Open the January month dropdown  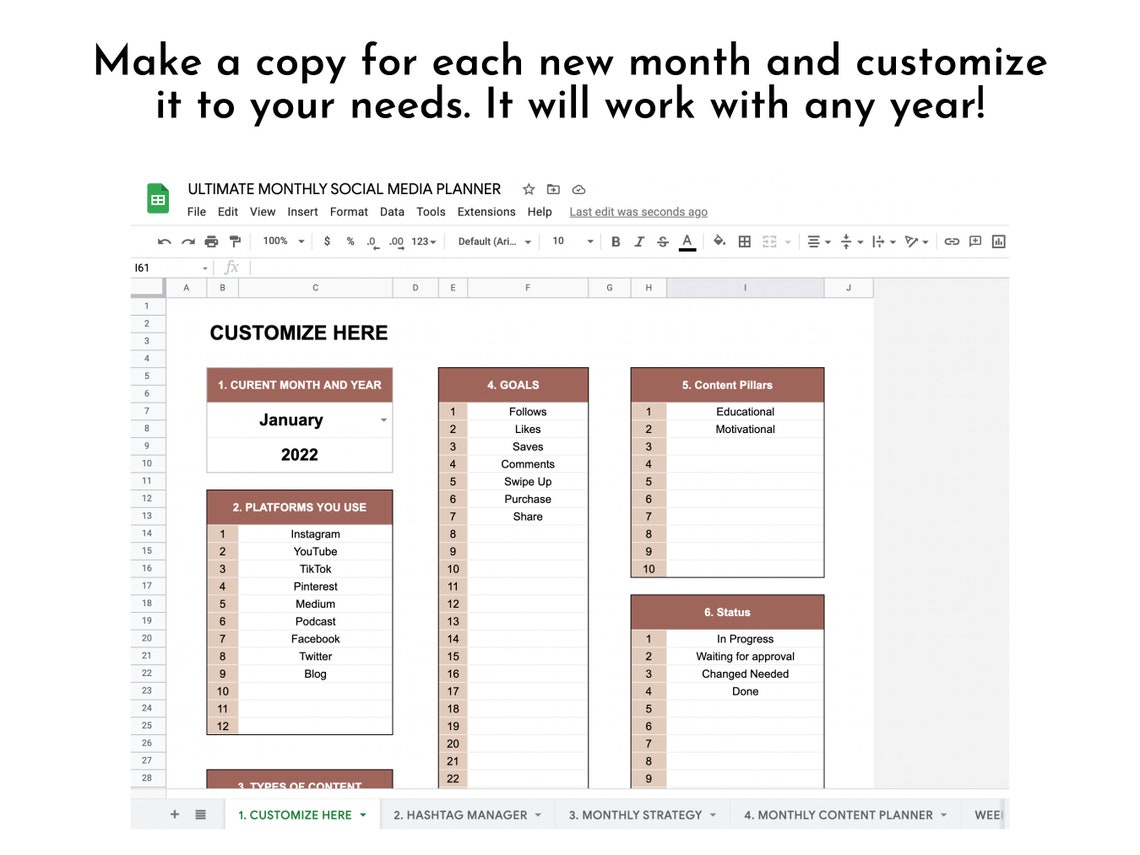383,420
